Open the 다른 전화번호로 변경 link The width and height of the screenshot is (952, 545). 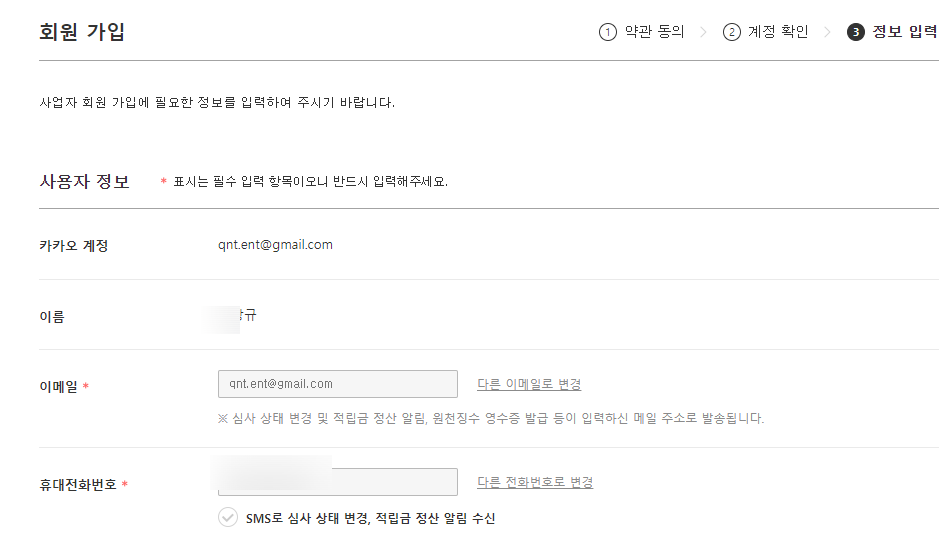coord(535,482)
